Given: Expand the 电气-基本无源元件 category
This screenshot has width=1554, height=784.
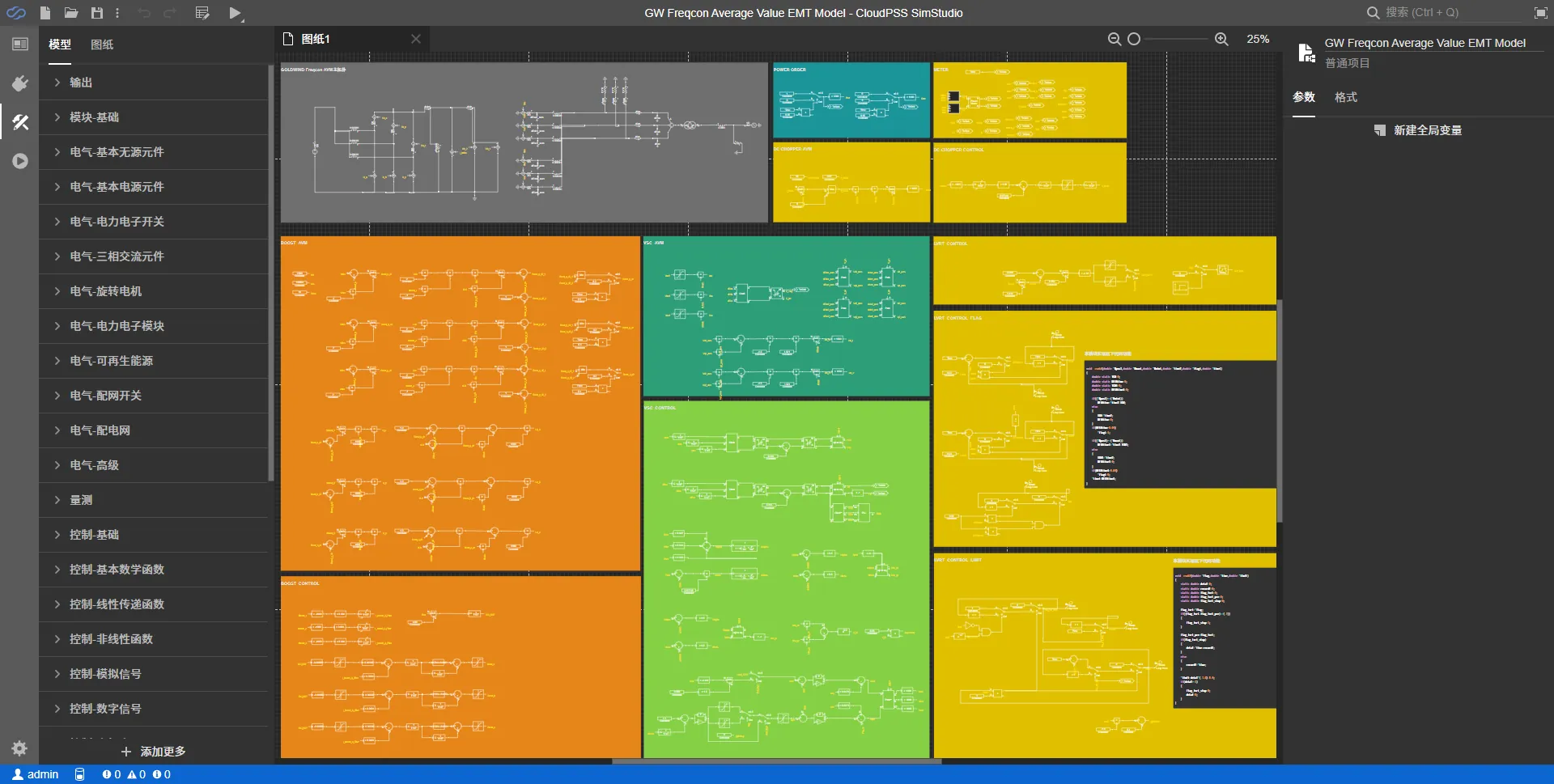Looking at the screenshot, I should [x=154, y=152].
